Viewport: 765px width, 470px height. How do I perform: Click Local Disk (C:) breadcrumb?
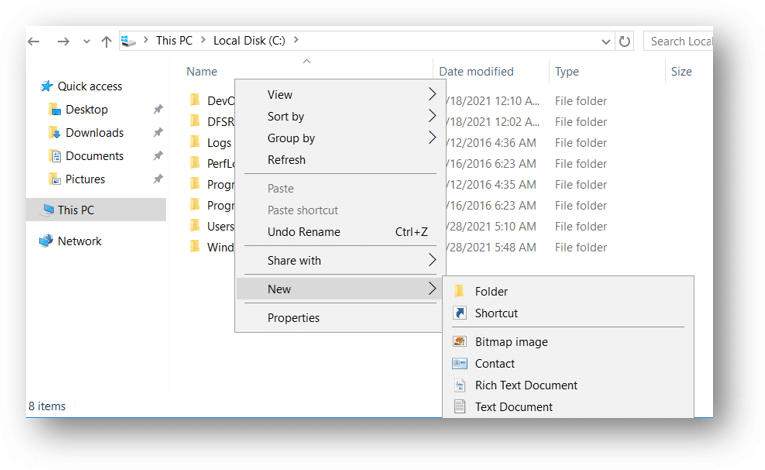249,41
